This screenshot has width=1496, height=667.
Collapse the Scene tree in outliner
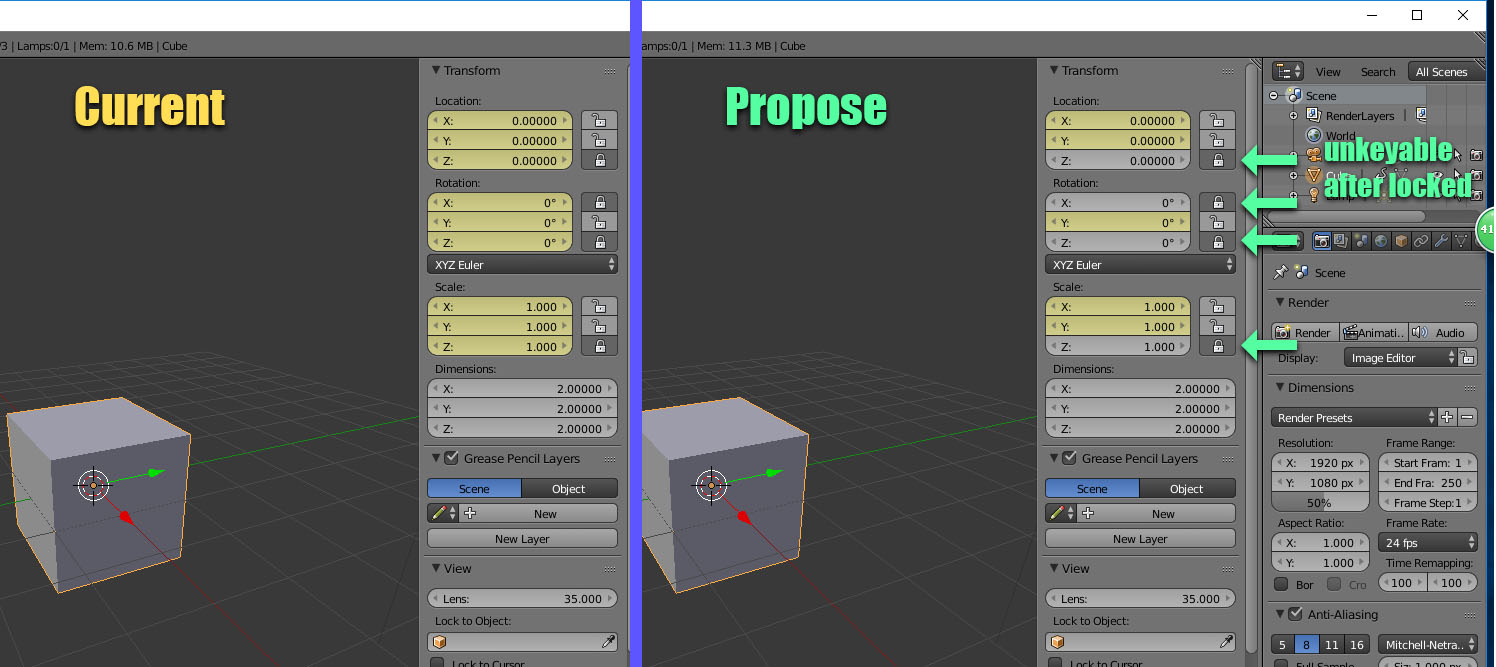(1274, 96)
